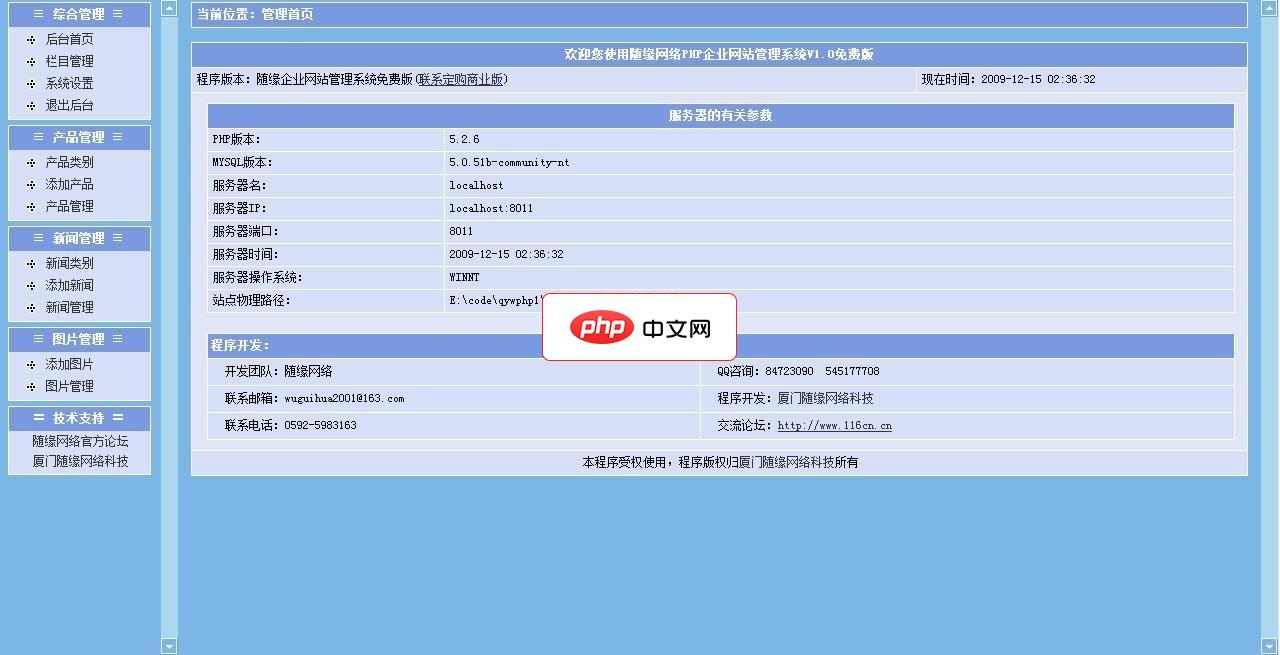Collapse the 产品管理 panel

pyautogui.click(x=79, y=137)
